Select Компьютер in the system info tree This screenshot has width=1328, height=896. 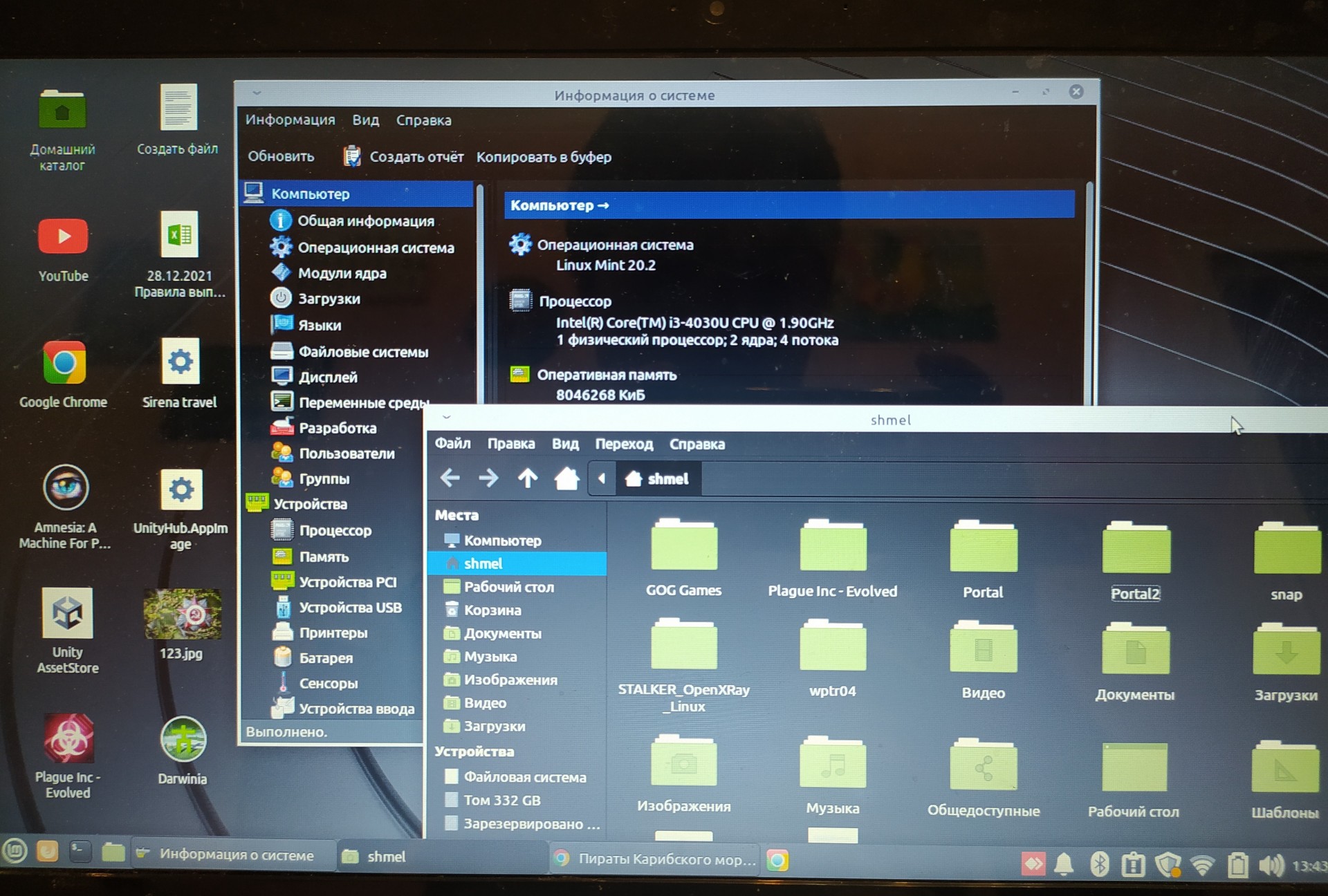coord(357,194)
